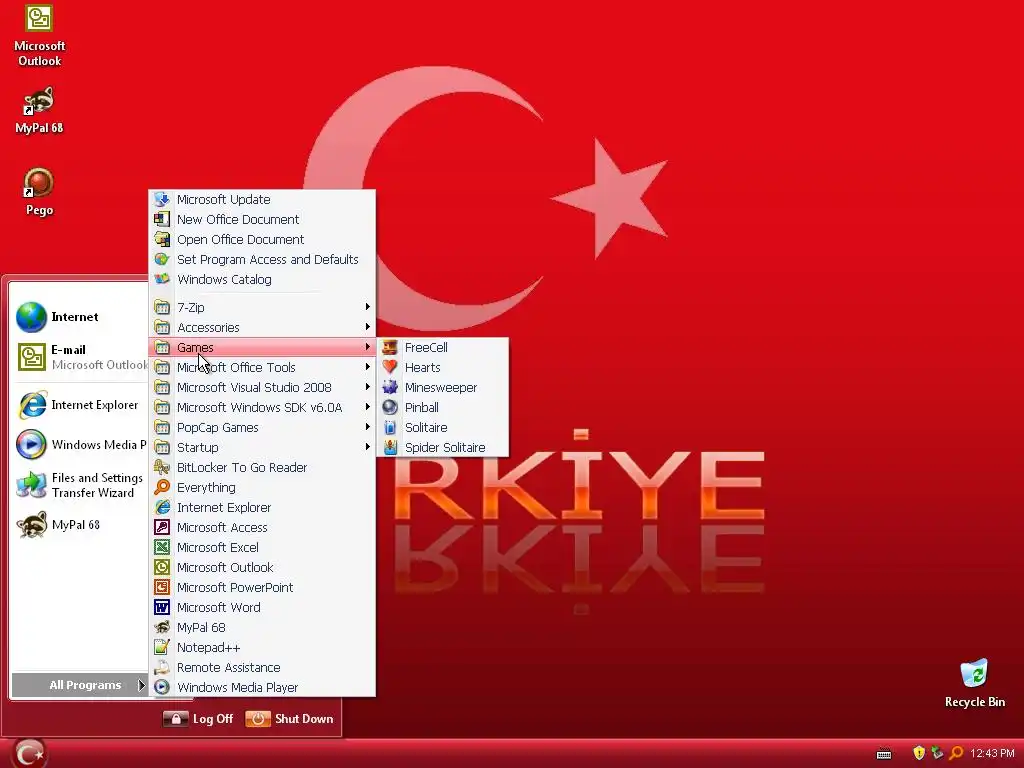Click the 12:43 PM taskbar clock

point(992,754)
